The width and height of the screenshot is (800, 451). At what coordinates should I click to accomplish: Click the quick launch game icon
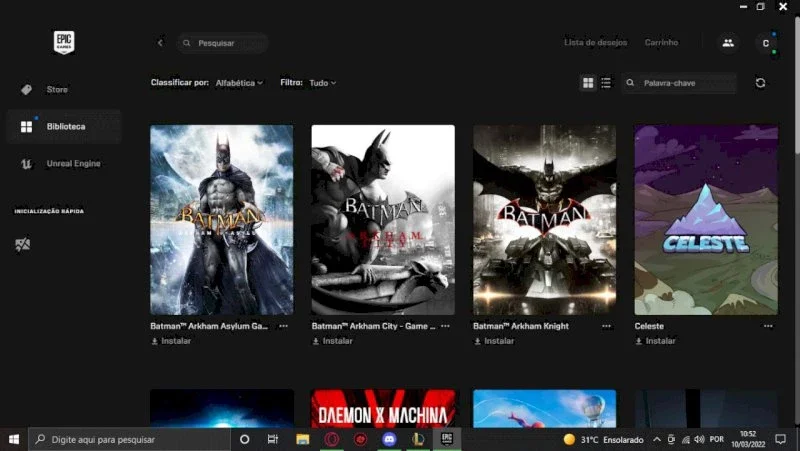[22, 245]
